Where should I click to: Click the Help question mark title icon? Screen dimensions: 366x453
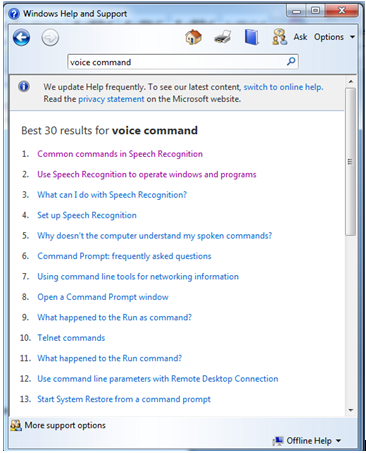[14, 14]
